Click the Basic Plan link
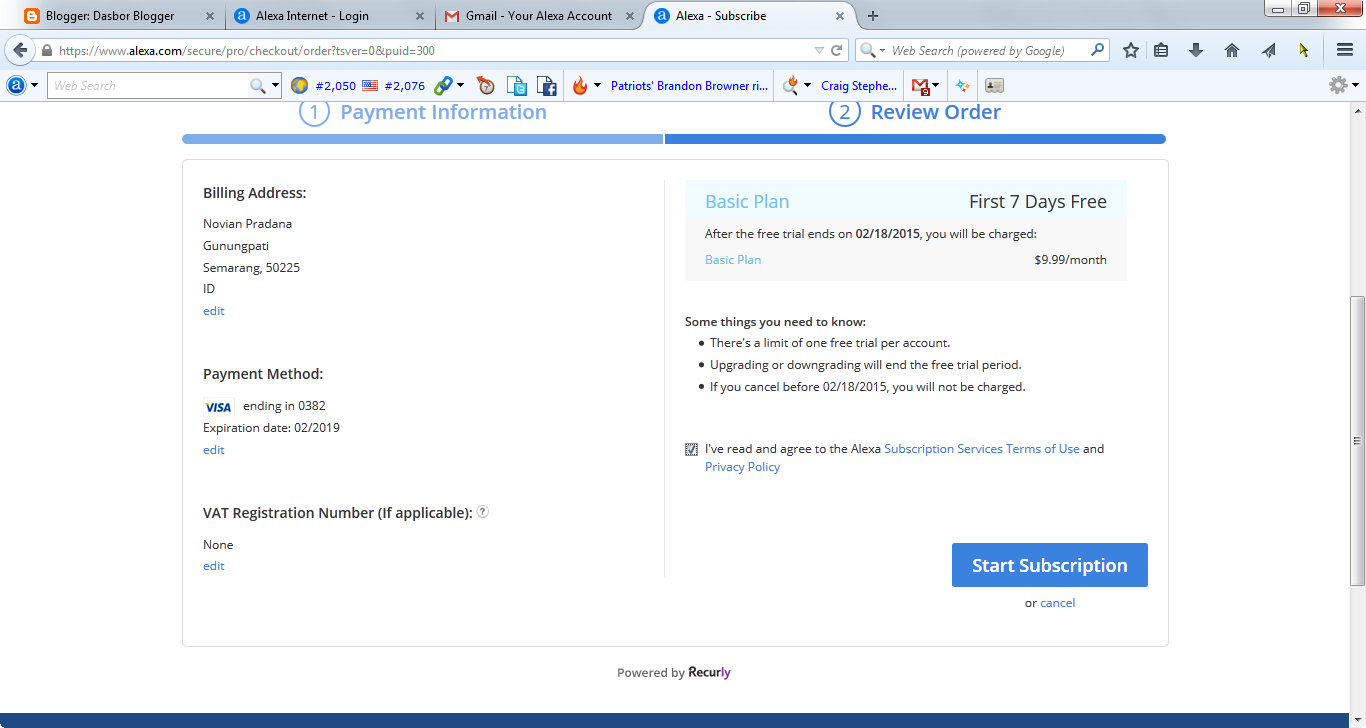The height and width of the screenshot is (728, 1366). (x=733, y=260)
